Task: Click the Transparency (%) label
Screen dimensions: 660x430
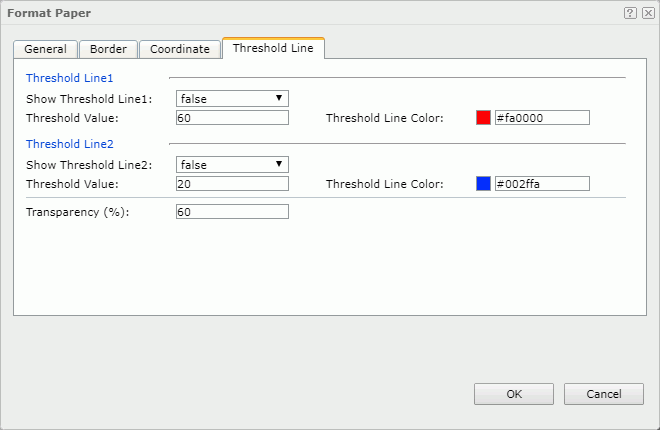Action: pyautogui.click(x=77, y=212)
